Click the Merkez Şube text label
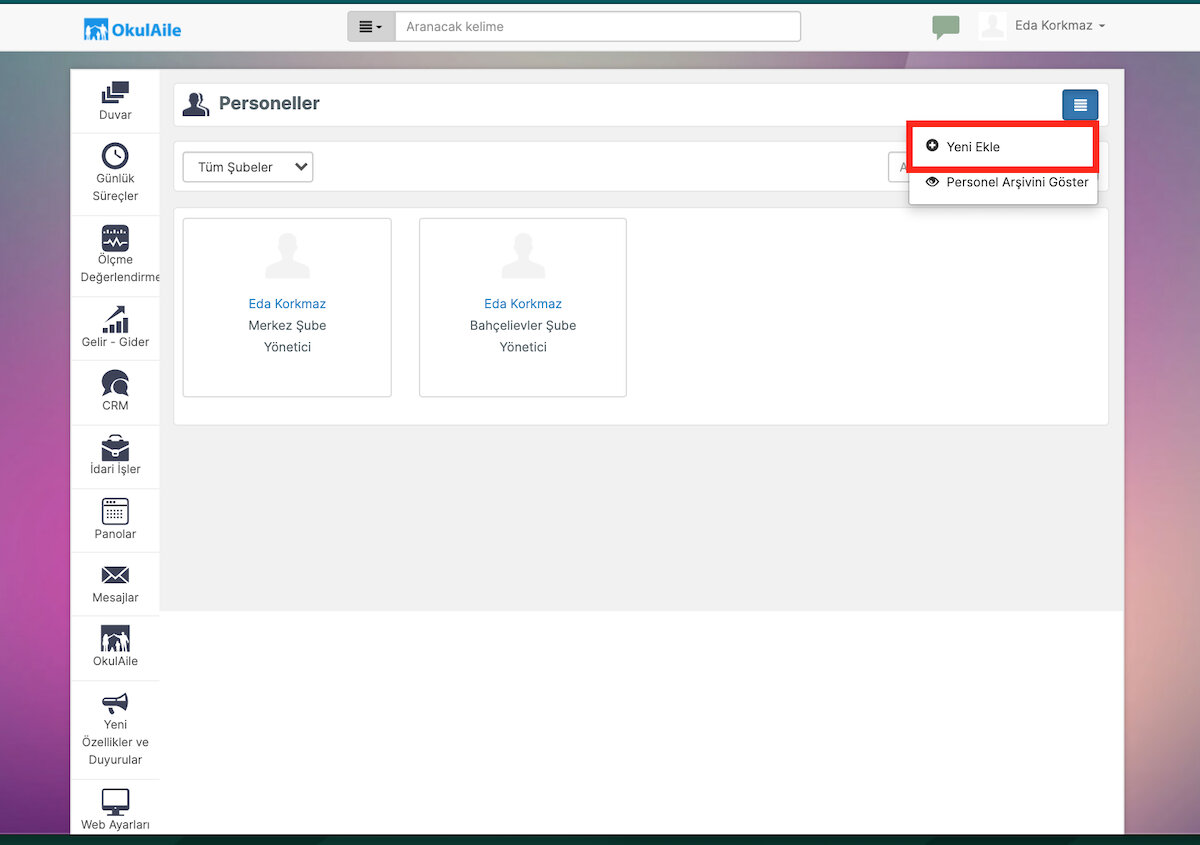 (x=287, y=326)
